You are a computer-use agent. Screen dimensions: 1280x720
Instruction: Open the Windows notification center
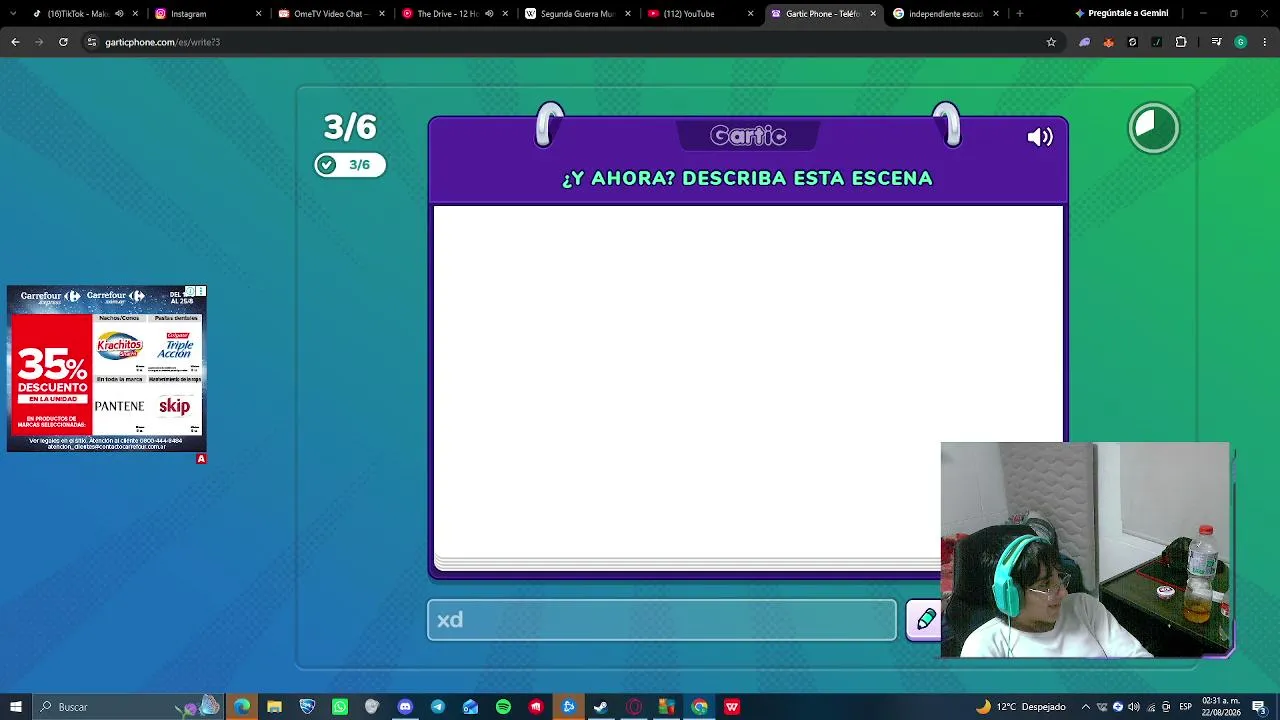pyautogui.click(x=1259, y=707)
